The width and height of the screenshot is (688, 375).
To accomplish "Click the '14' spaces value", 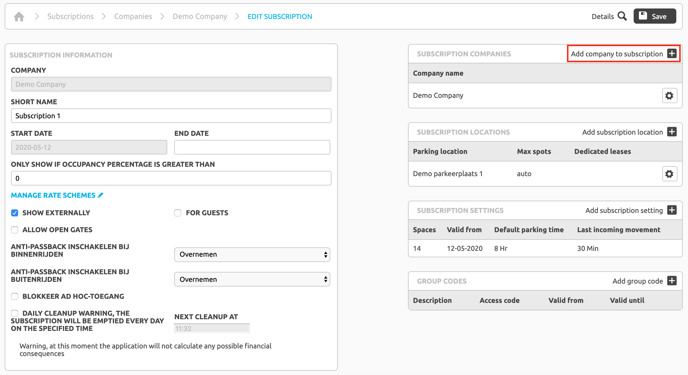I will pos(417,248).
